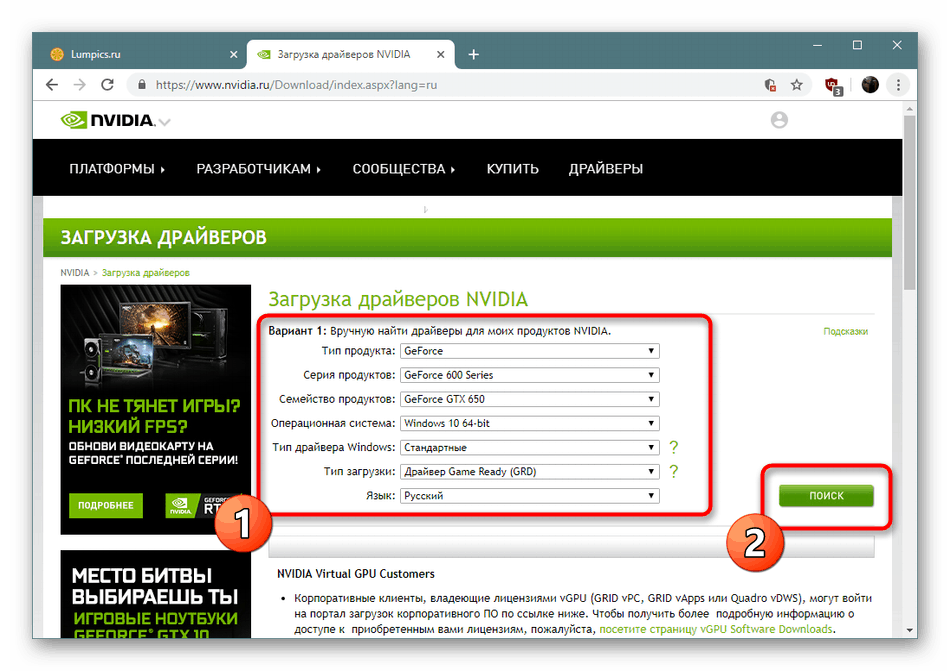
Task: Reload the page with refresh icon
Action: coord(107,85)
